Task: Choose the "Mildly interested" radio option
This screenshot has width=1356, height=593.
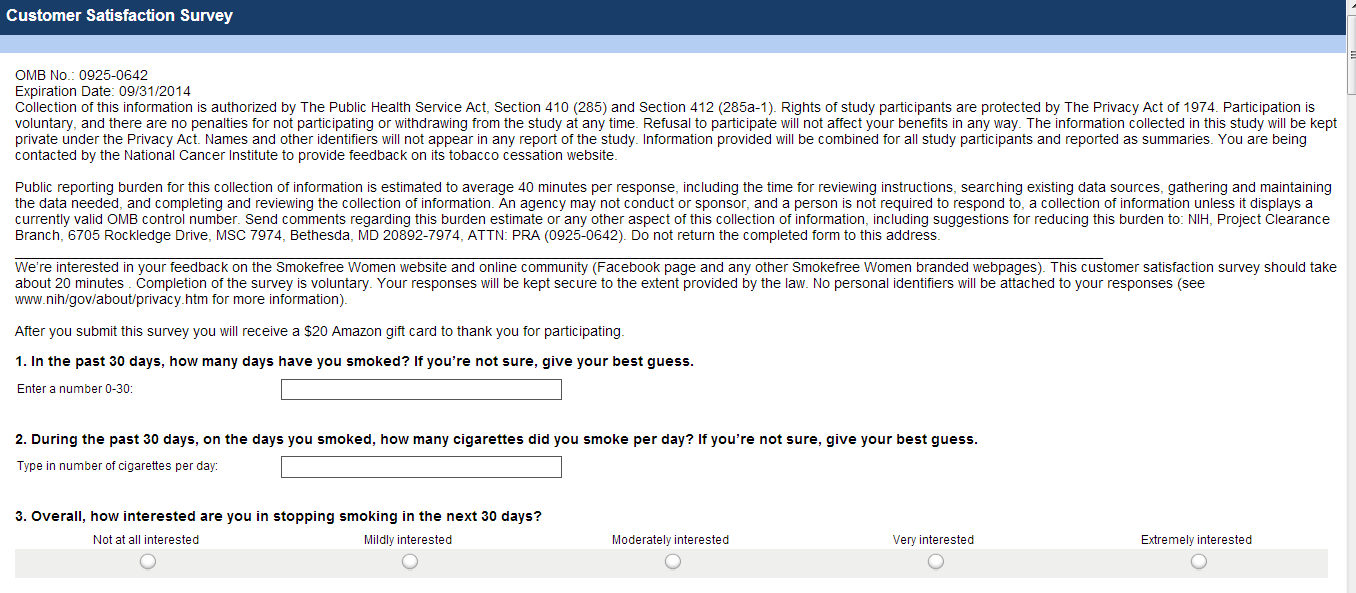Action: [x=410, y=562]
